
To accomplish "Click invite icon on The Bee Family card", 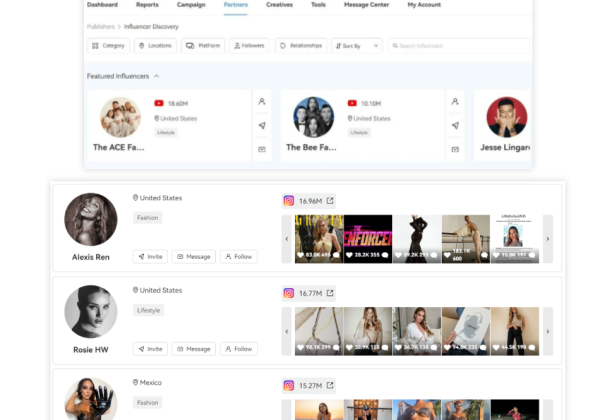I will pyautogui.click(x=455, y=125).
